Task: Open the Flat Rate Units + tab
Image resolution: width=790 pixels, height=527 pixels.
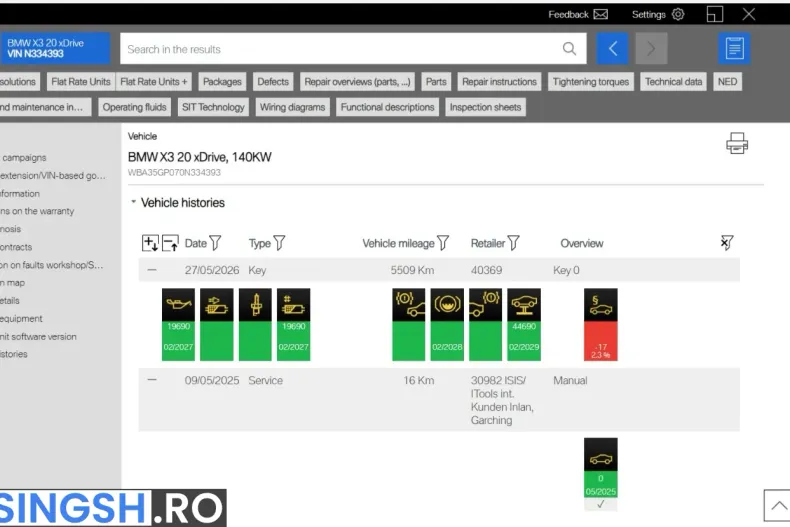Action: click(x=154, y=82)
